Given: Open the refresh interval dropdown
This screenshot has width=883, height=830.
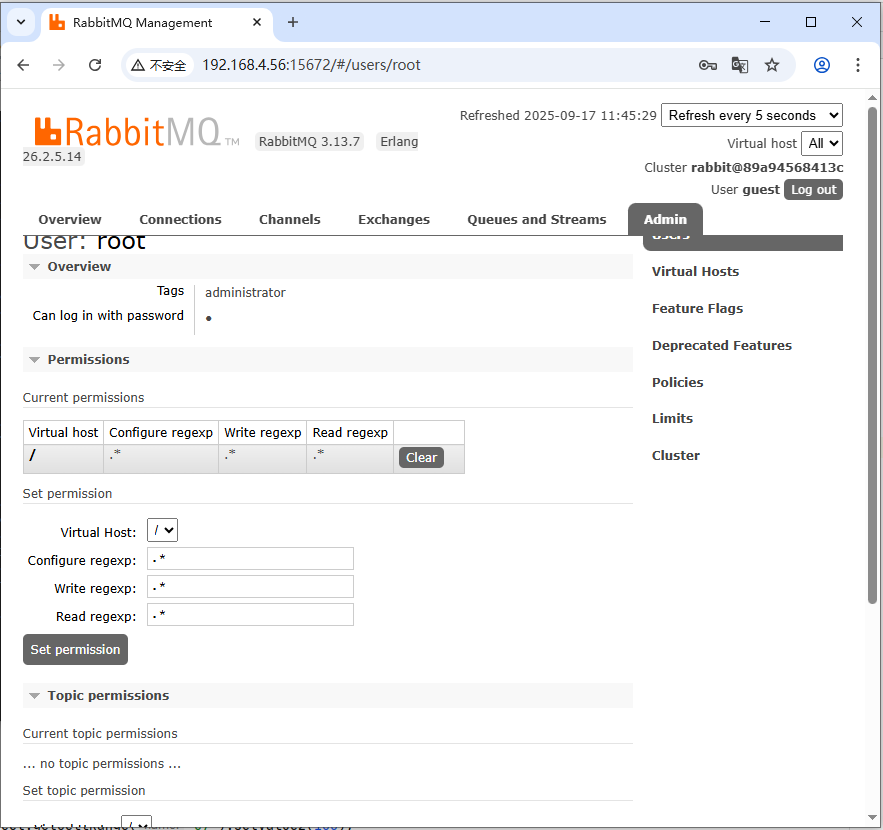Looking at the screenshot, I should click(751, 116).
